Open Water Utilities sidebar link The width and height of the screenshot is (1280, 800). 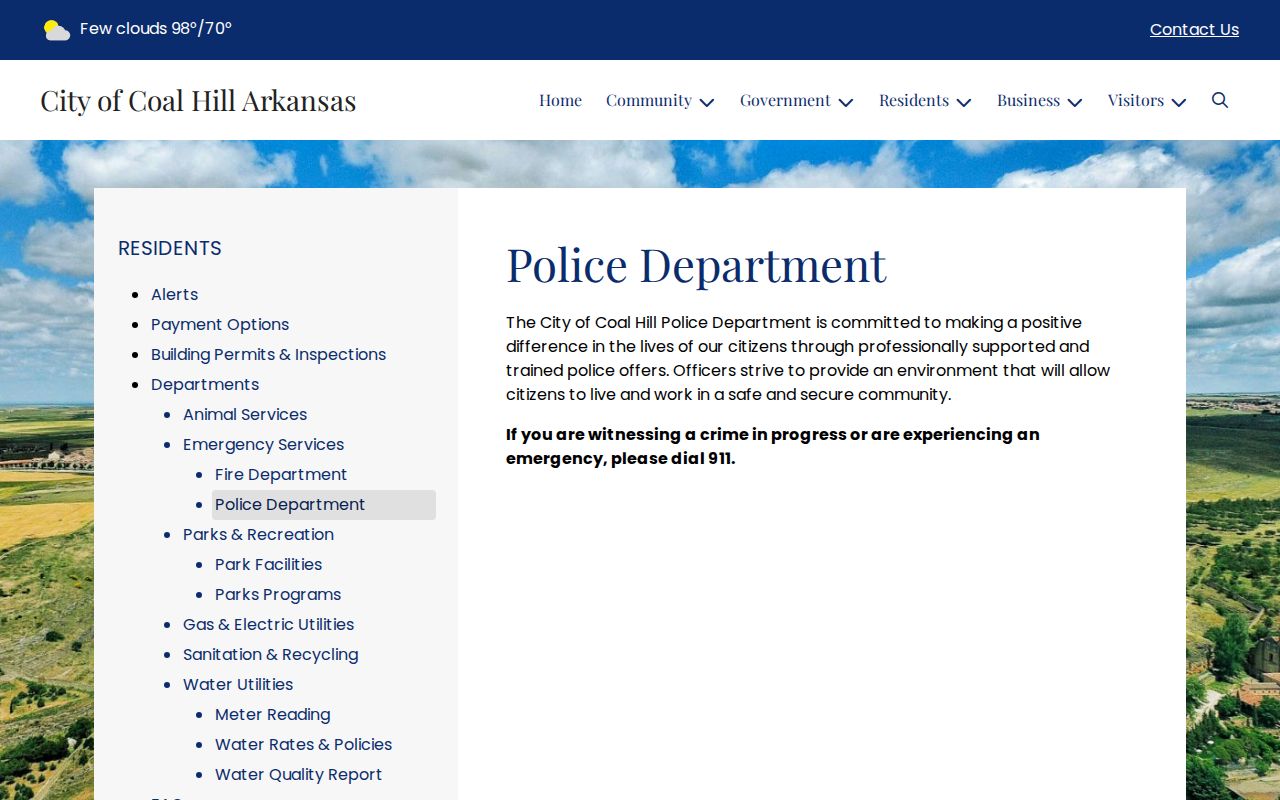238,684
